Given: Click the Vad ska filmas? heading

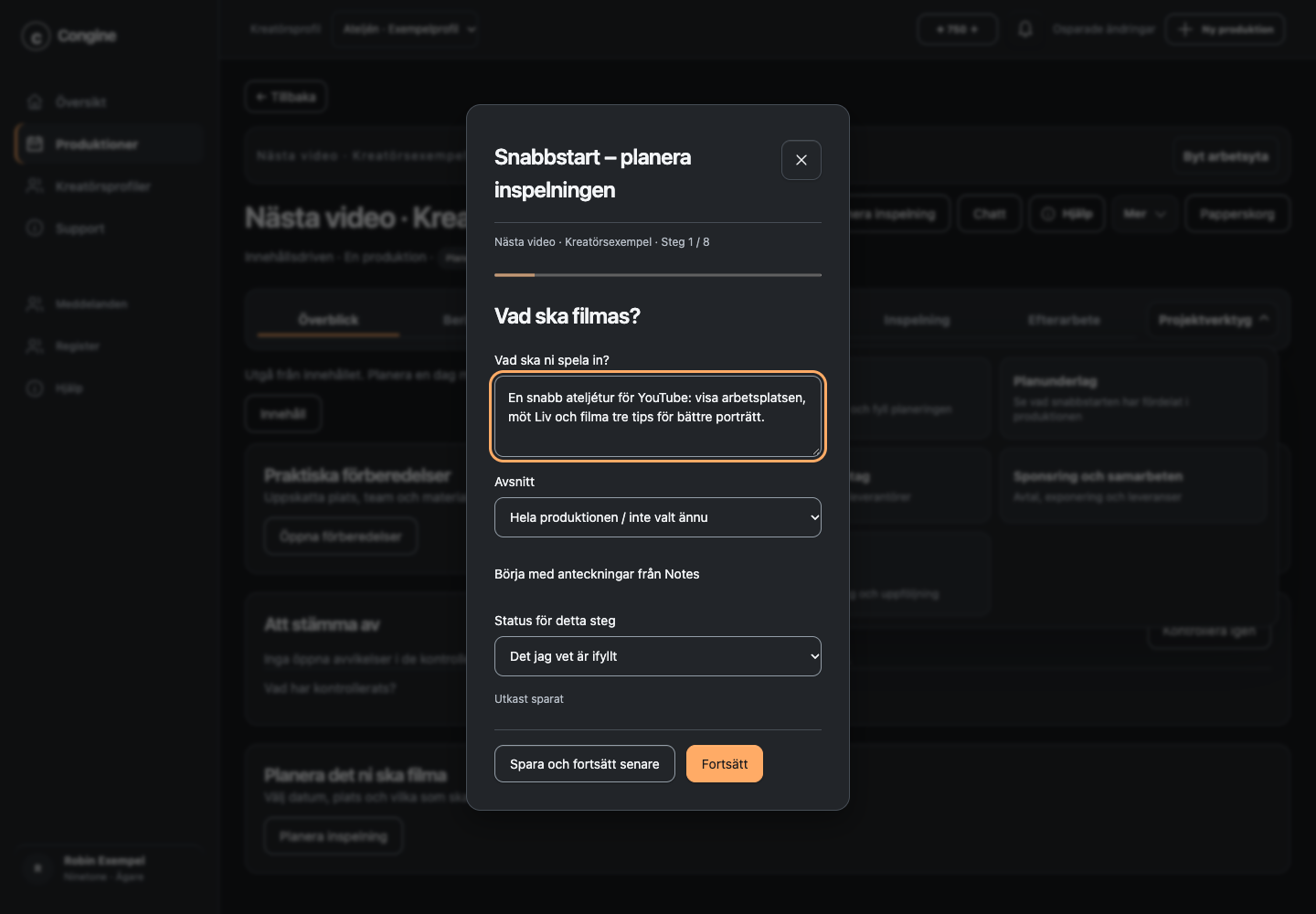Looking at the screenshot, I should click(568, 316).
